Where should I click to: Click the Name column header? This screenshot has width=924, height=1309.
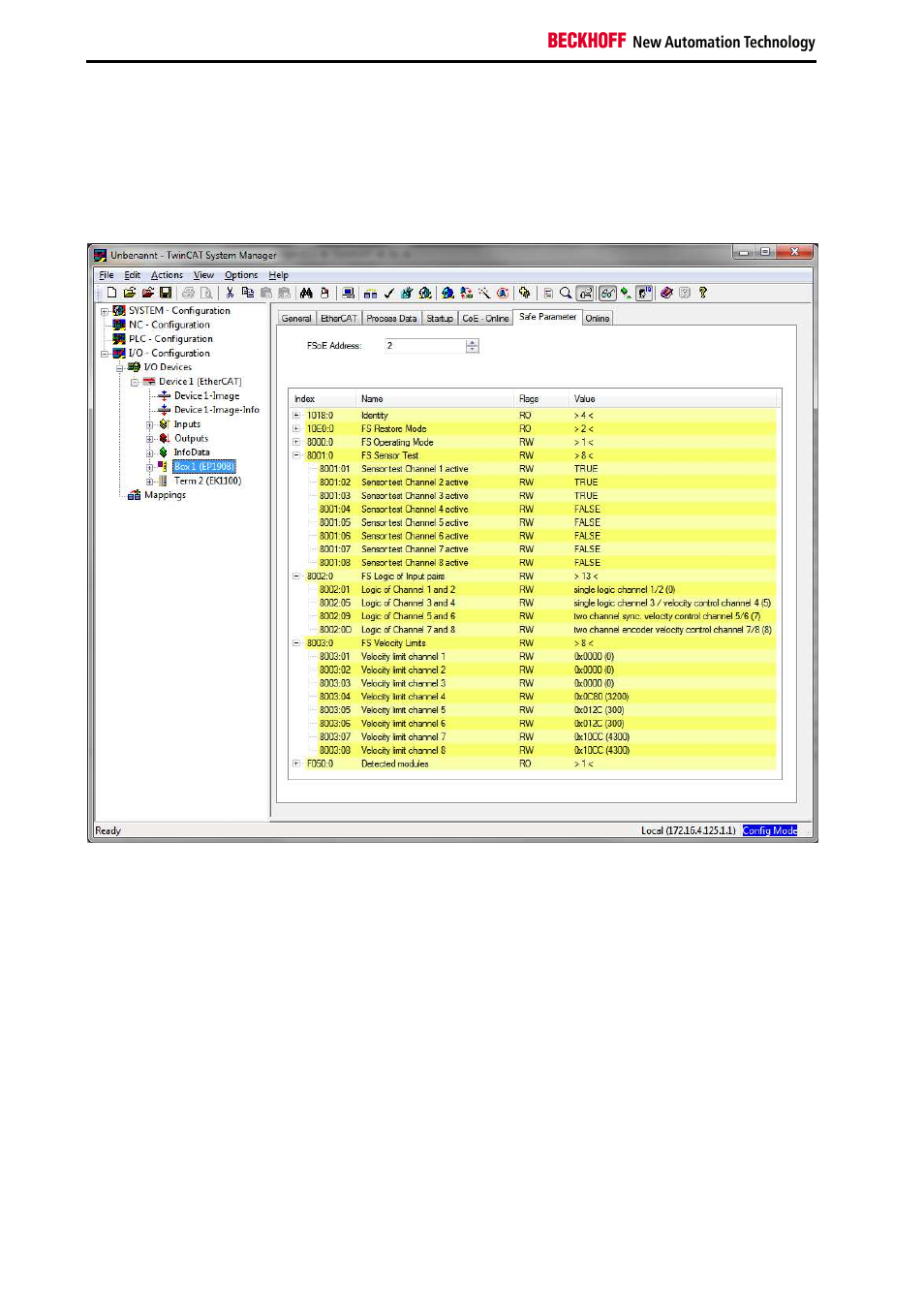pos(435,399)
